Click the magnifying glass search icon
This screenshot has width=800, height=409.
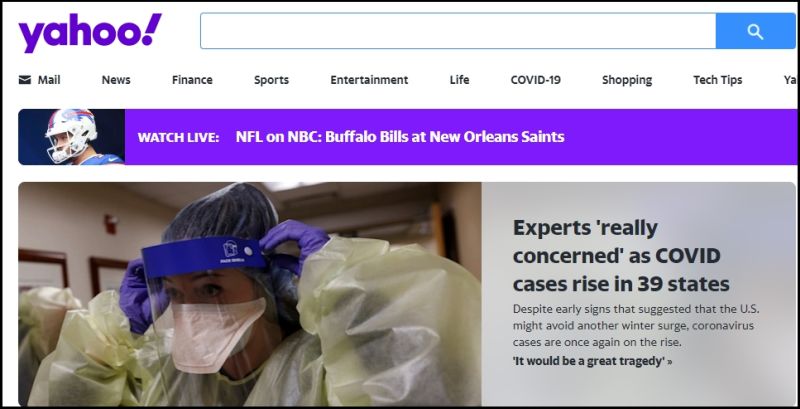[x=755, y=32]
